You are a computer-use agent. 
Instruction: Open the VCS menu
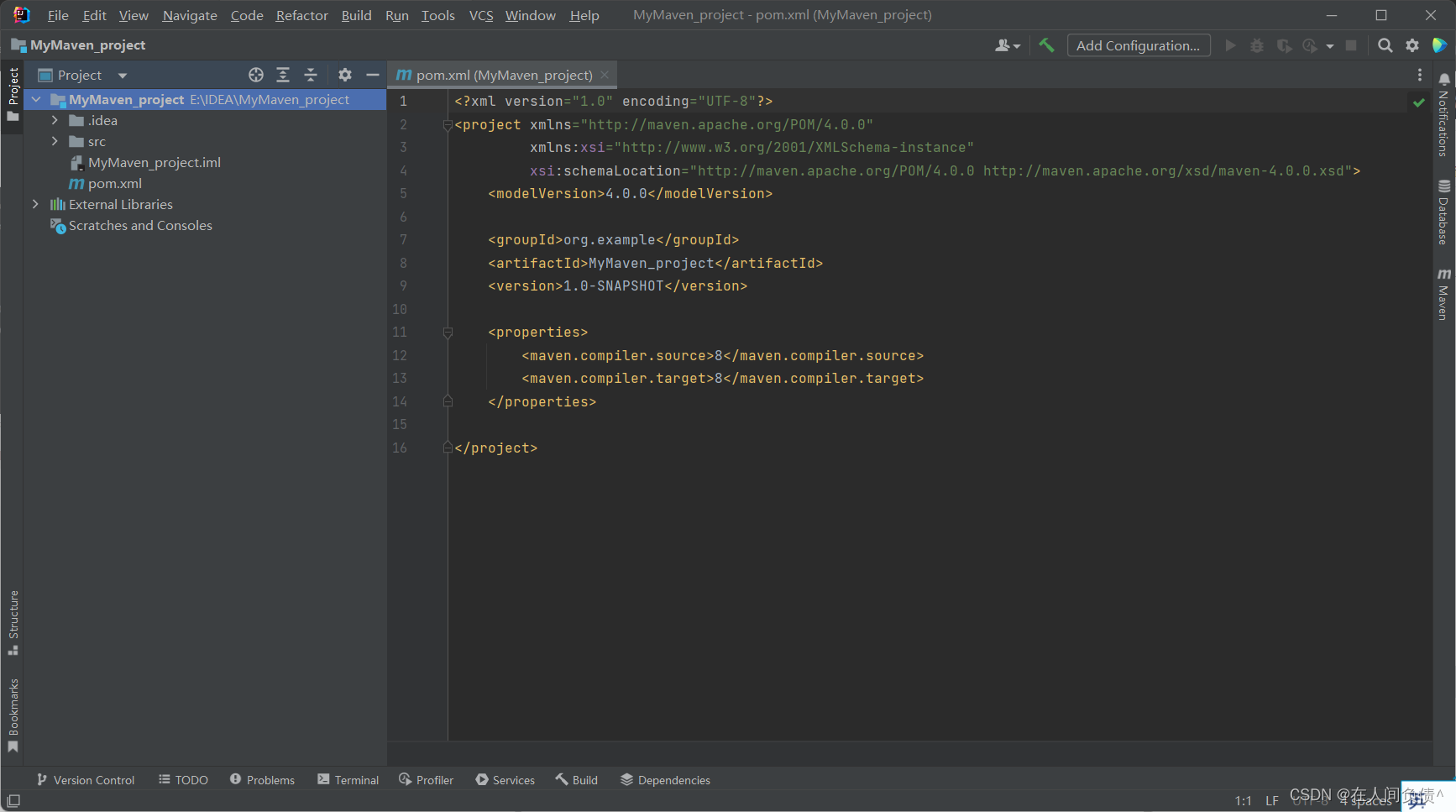coord(481,15)
